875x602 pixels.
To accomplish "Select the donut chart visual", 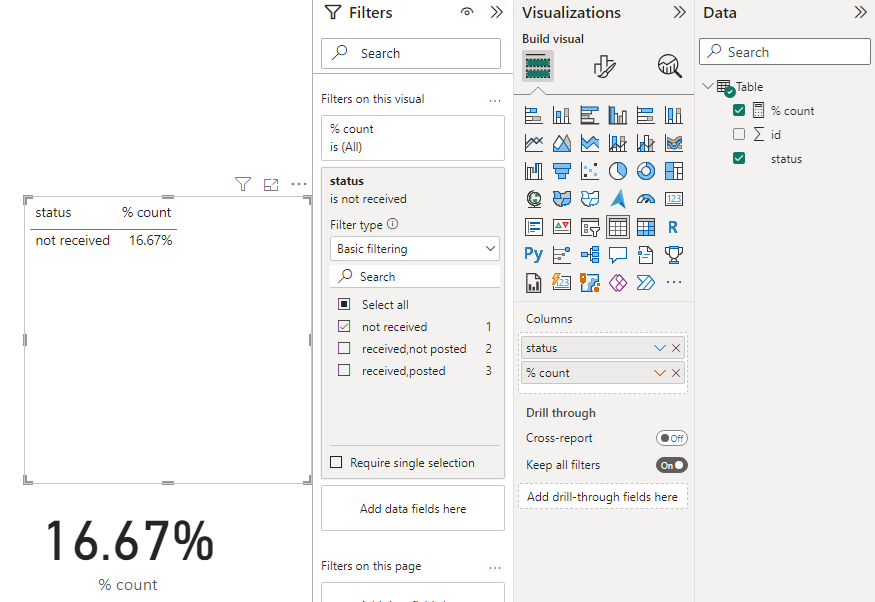I will (x=646, y=171).
